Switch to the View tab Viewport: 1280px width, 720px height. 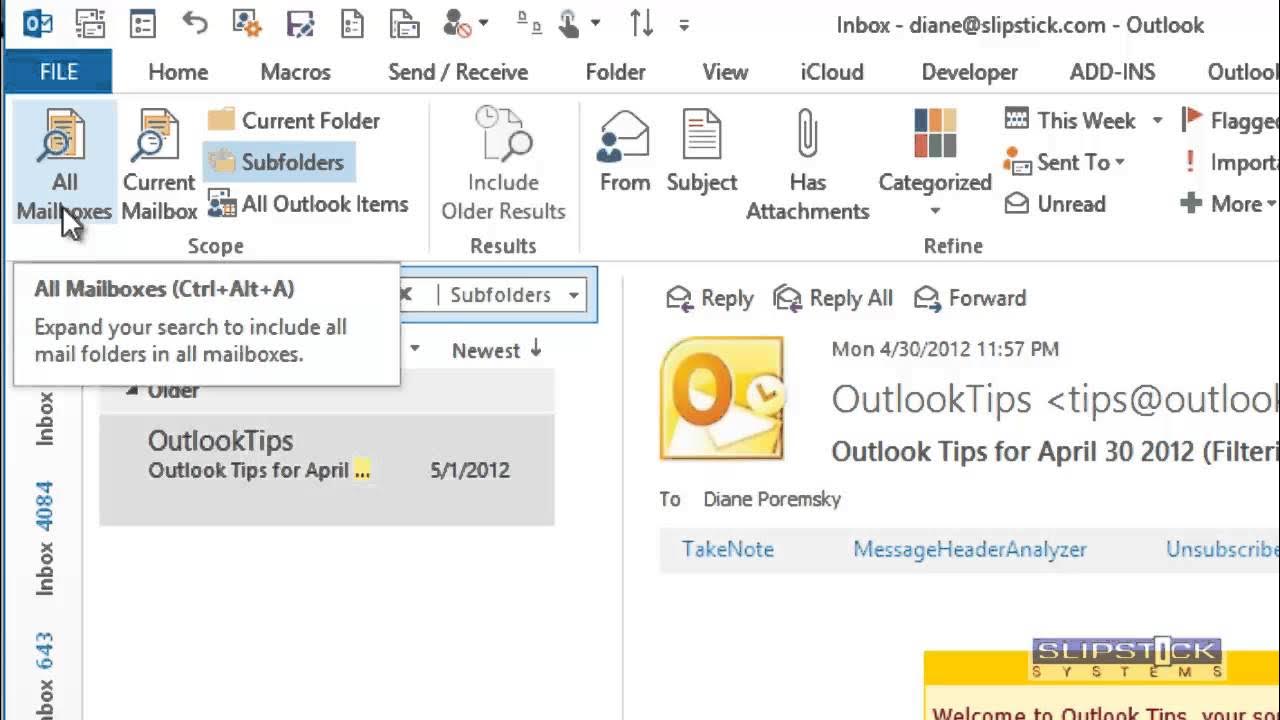[725, 72]
